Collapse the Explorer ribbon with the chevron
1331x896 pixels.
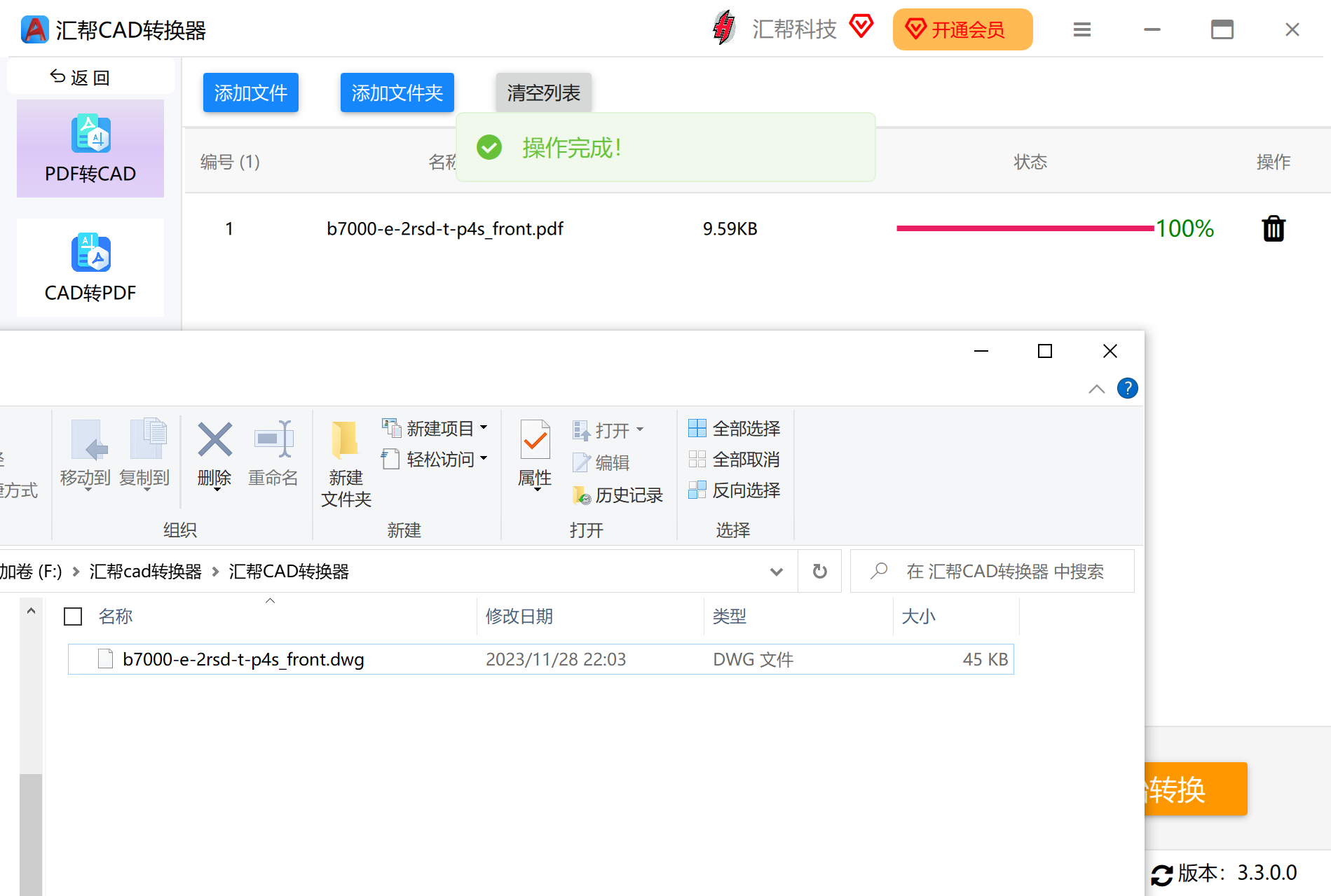[x=1097, y=389]
